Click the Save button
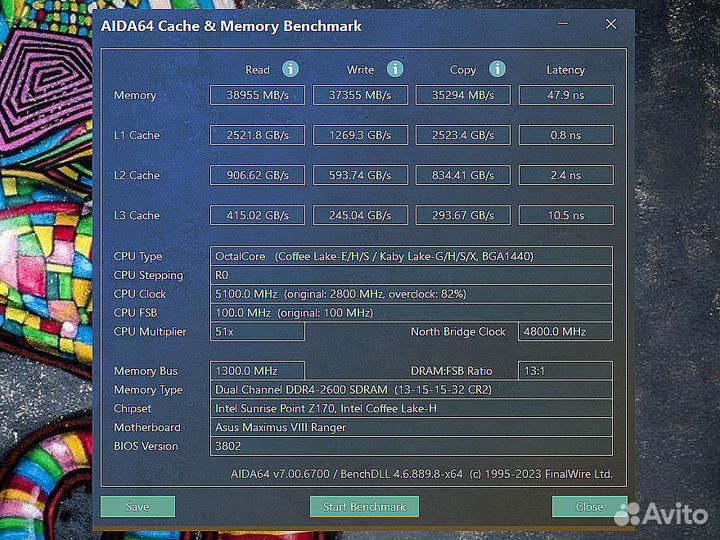Image resolution: width=720 pixels, height=540 pixels. pyautogui.click(x=138, y=506)
